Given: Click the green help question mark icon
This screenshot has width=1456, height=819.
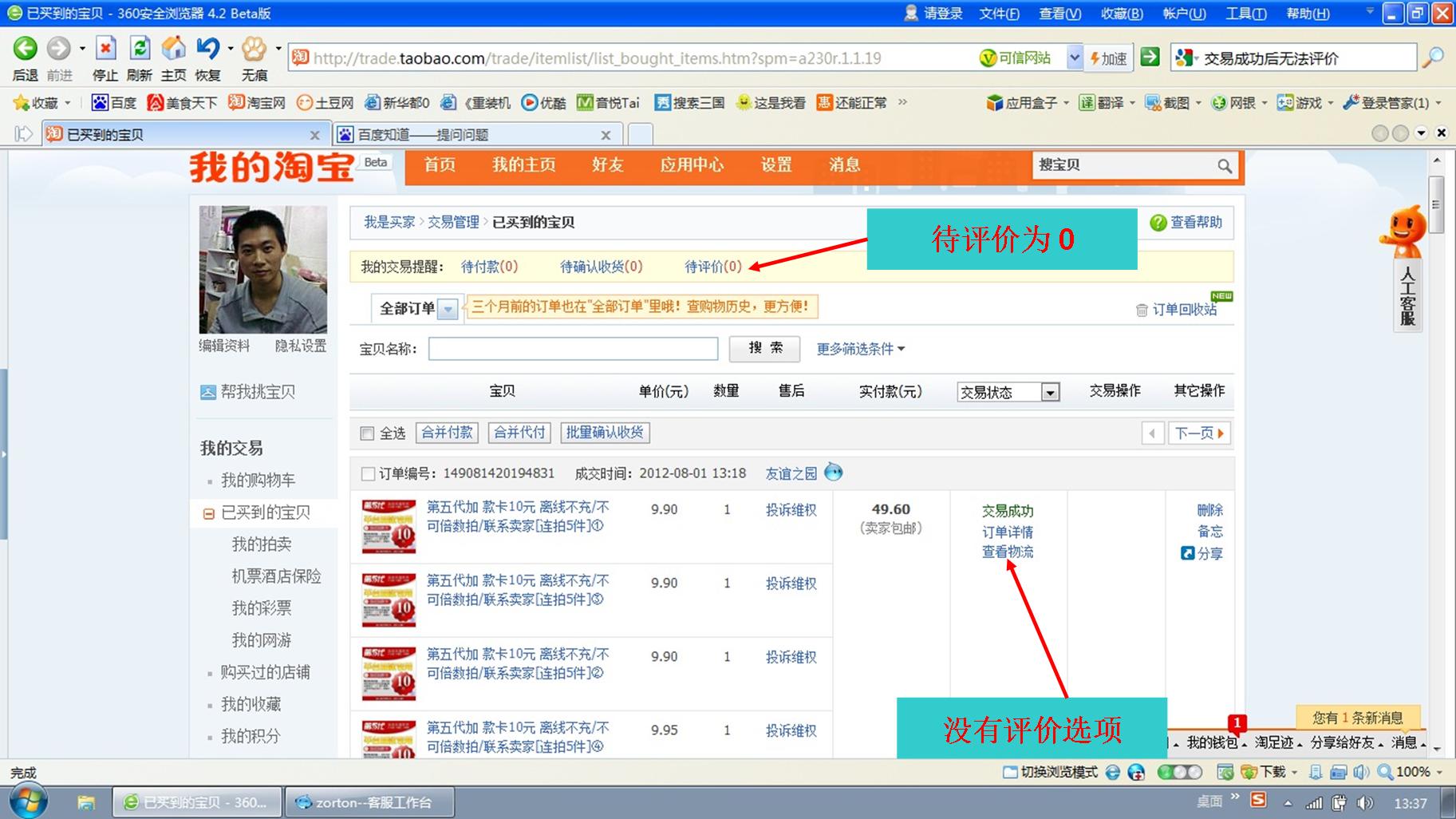Looking at the screenshot, I should pos(1158,223).
